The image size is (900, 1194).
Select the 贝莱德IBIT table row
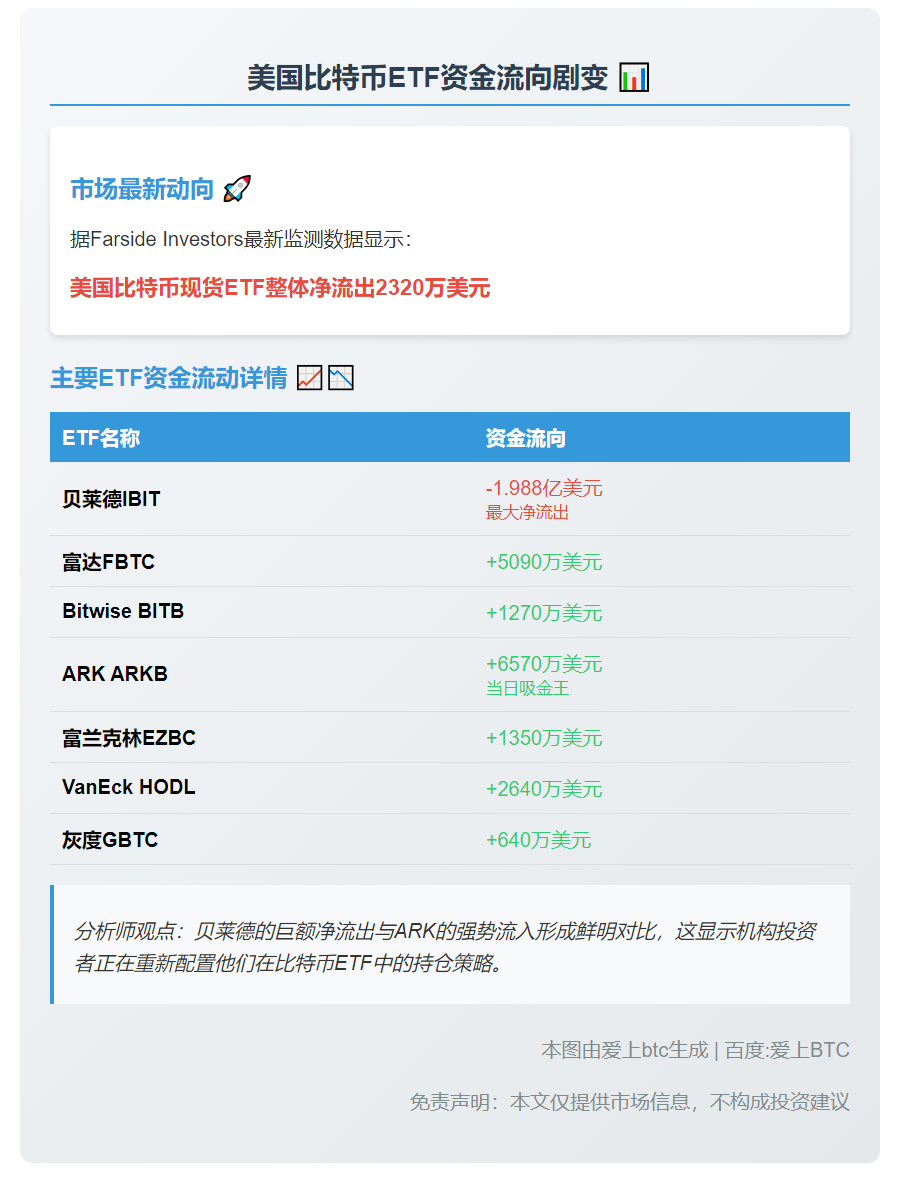click(450, 499)
